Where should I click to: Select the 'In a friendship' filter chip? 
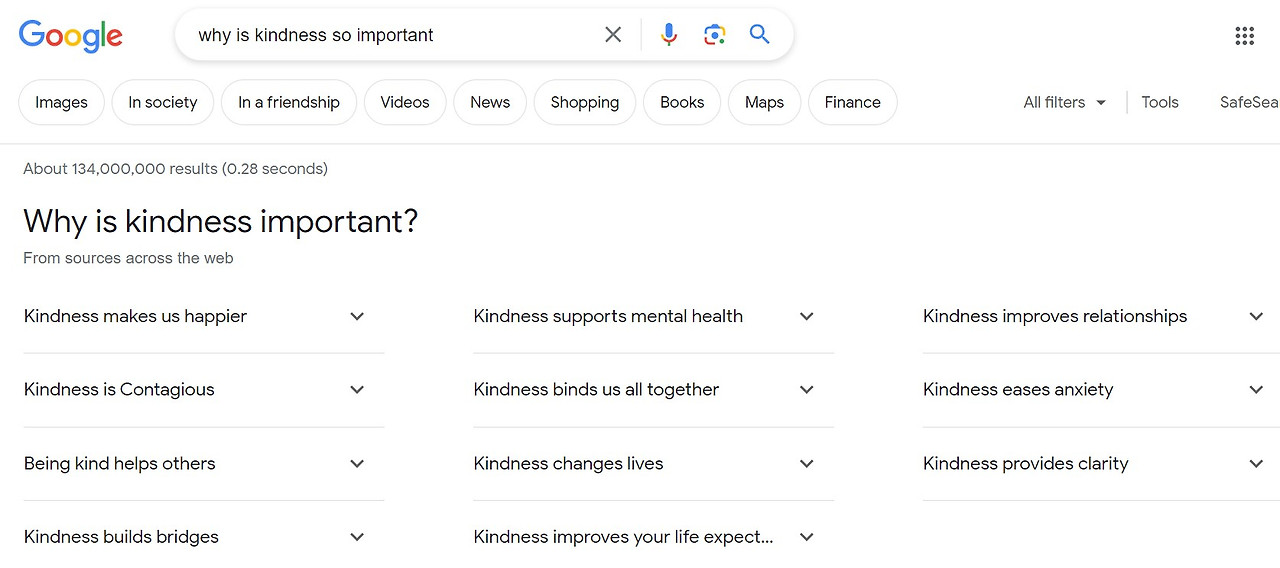pyautogui.click(x=289, y=102)
